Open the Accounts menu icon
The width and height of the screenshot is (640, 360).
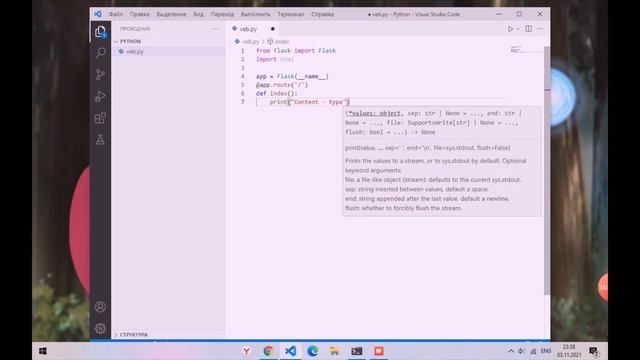pyautogui.click(x=100, y=307)
